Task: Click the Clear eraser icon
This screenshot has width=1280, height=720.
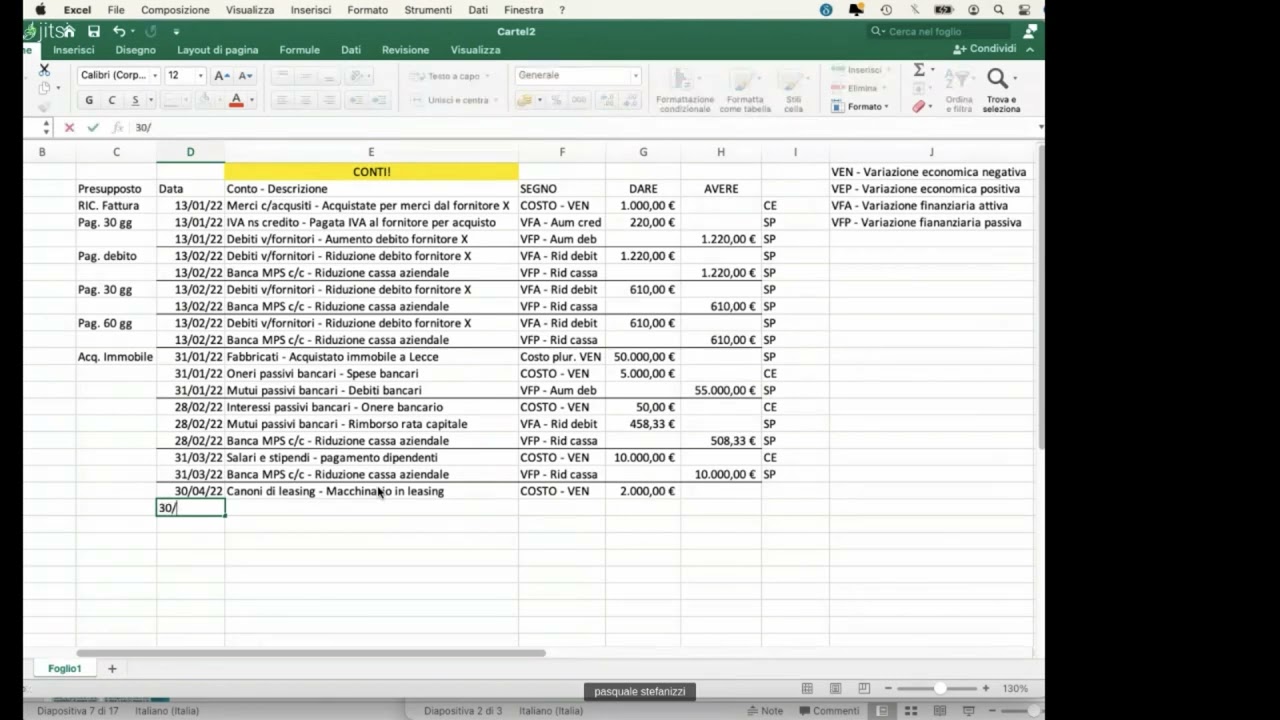Action: pos(919,106)
